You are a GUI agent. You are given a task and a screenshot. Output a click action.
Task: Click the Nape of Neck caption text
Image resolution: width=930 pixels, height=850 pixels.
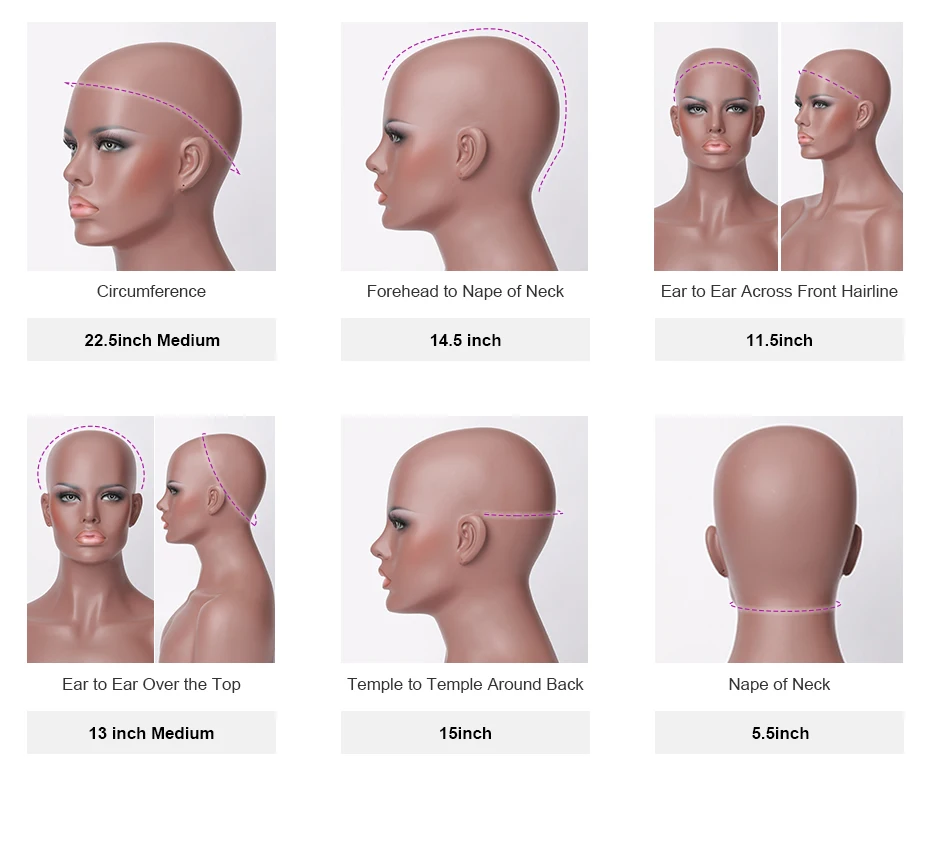779,684
